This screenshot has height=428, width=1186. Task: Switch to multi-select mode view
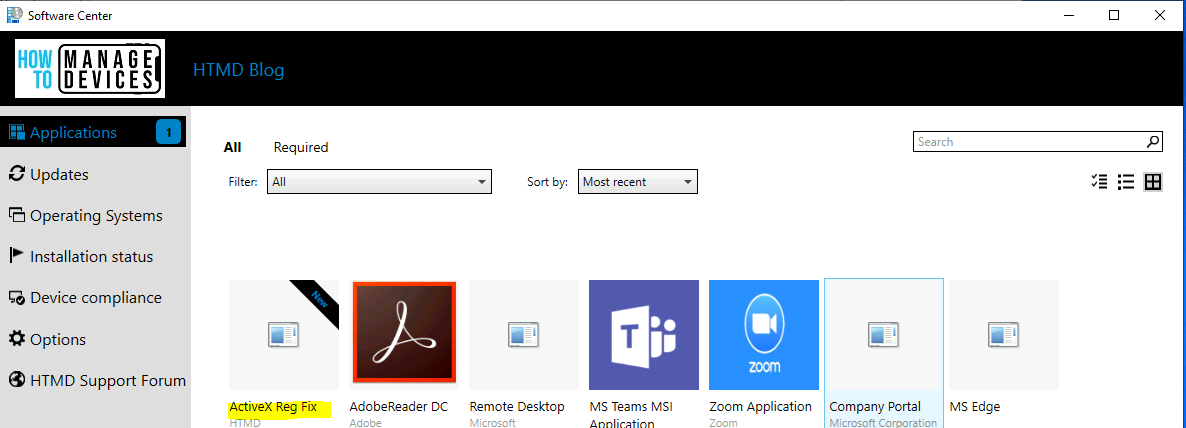tap(1099, 182)
